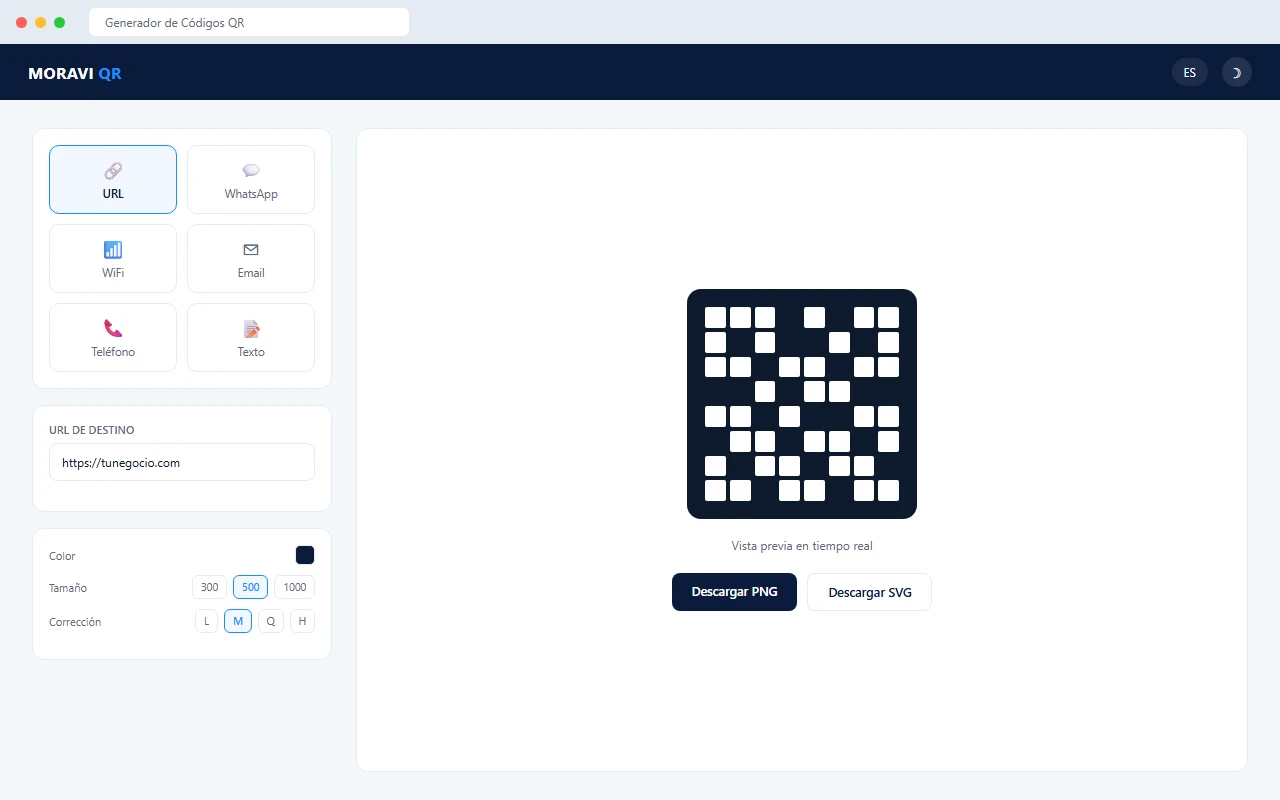Choose correction level L
This screenshot has width=1280, height=800.
tap(206, 621)
